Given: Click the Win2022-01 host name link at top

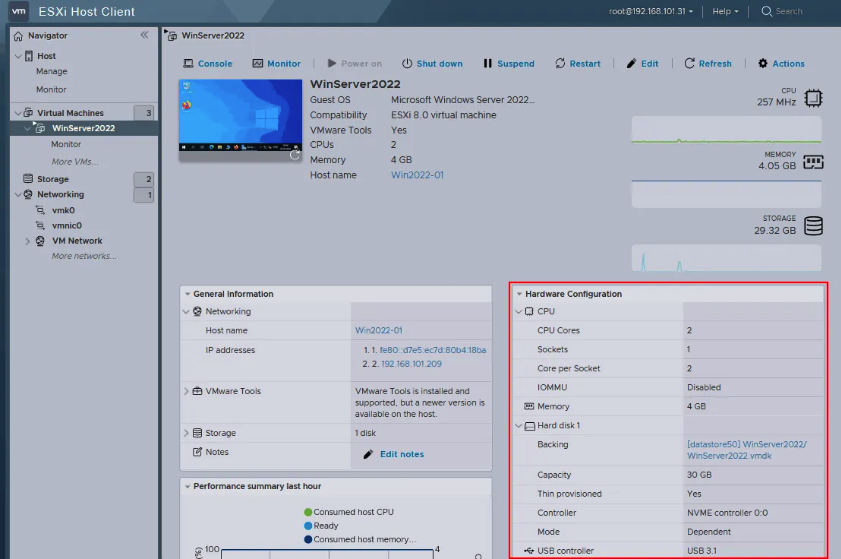Looking at the screenshot, I should point(417,175).
